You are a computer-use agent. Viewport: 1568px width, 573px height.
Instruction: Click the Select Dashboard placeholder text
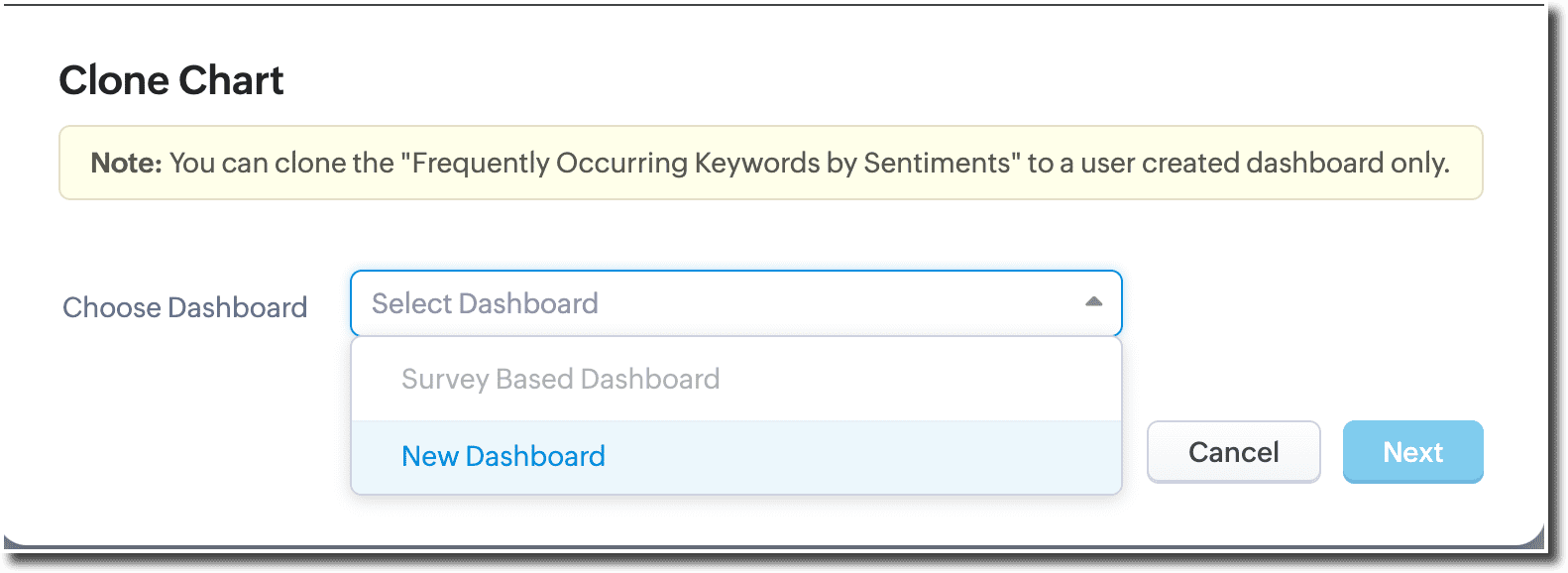point(485,303)
